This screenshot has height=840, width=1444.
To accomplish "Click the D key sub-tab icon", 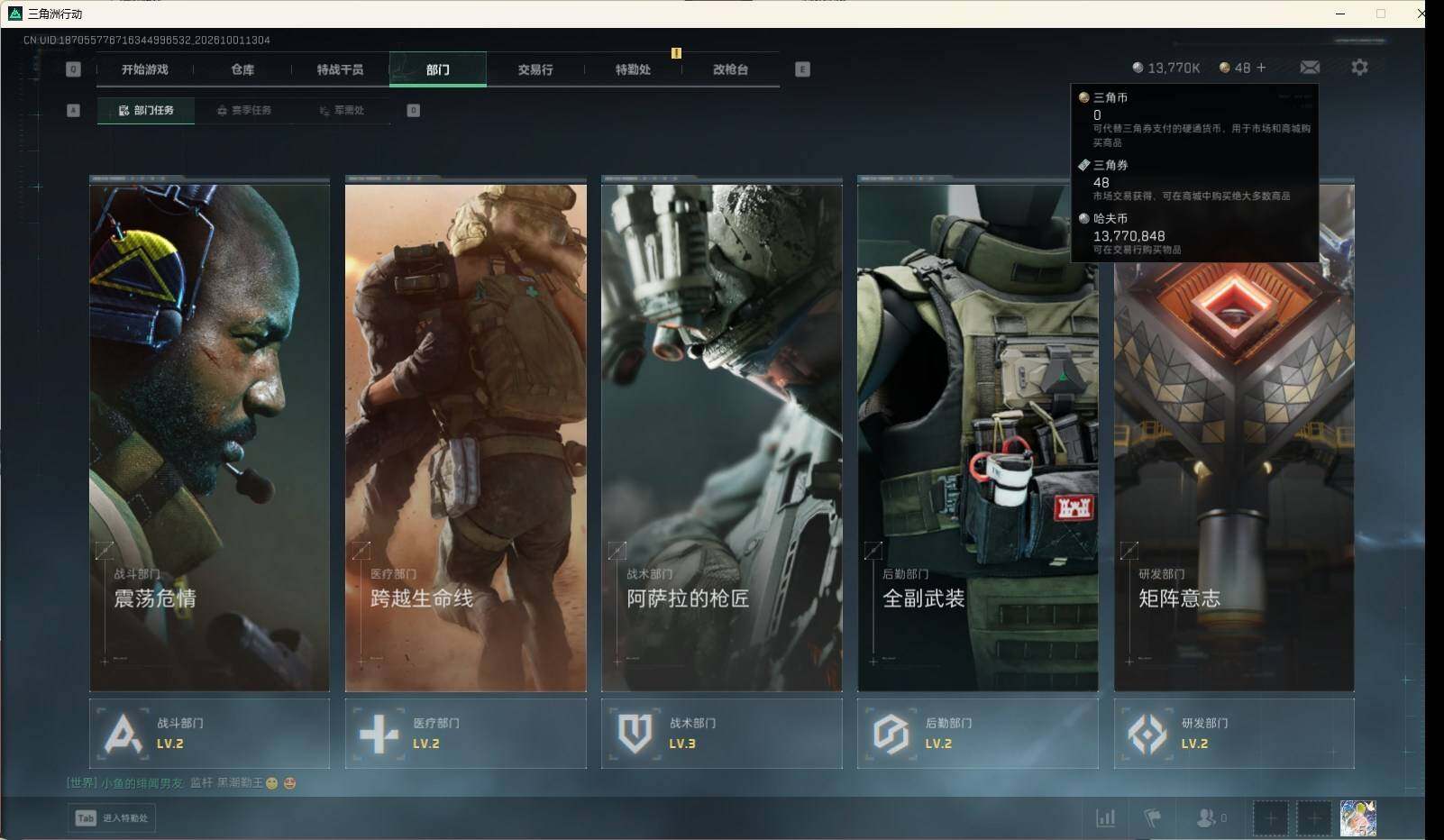I will point(414,110).
